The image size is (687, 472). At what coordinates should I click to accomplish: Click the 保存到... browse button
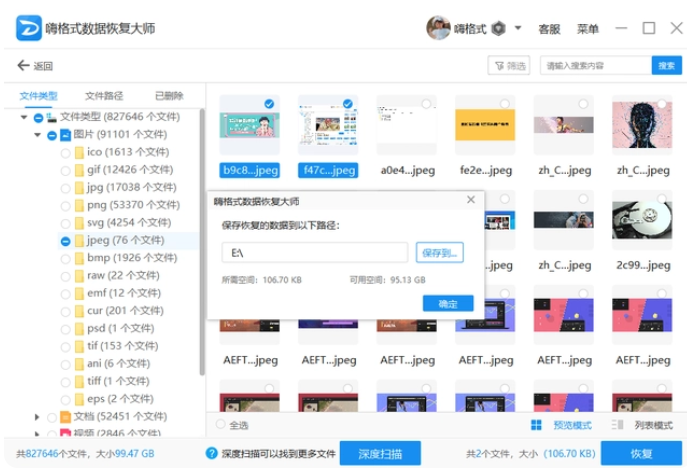(439, 253)
